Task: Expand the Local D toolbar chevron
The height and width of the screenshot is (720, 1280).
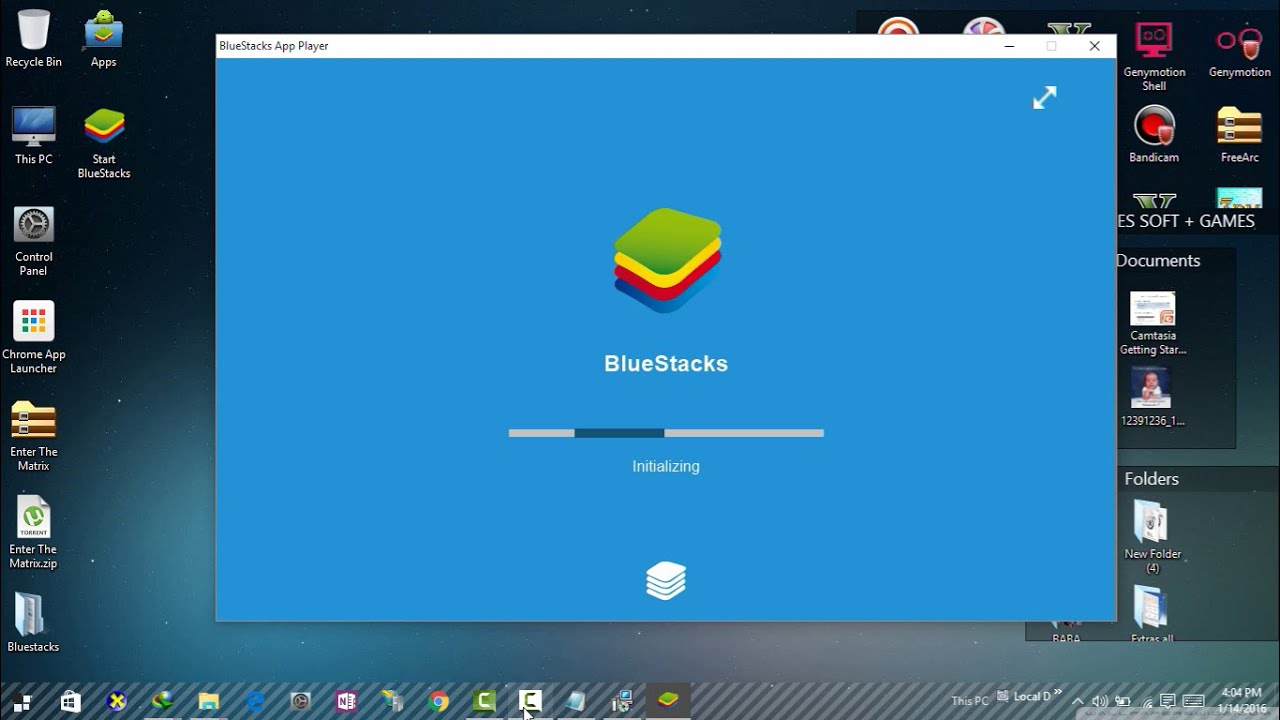Action: [1058, 693]
